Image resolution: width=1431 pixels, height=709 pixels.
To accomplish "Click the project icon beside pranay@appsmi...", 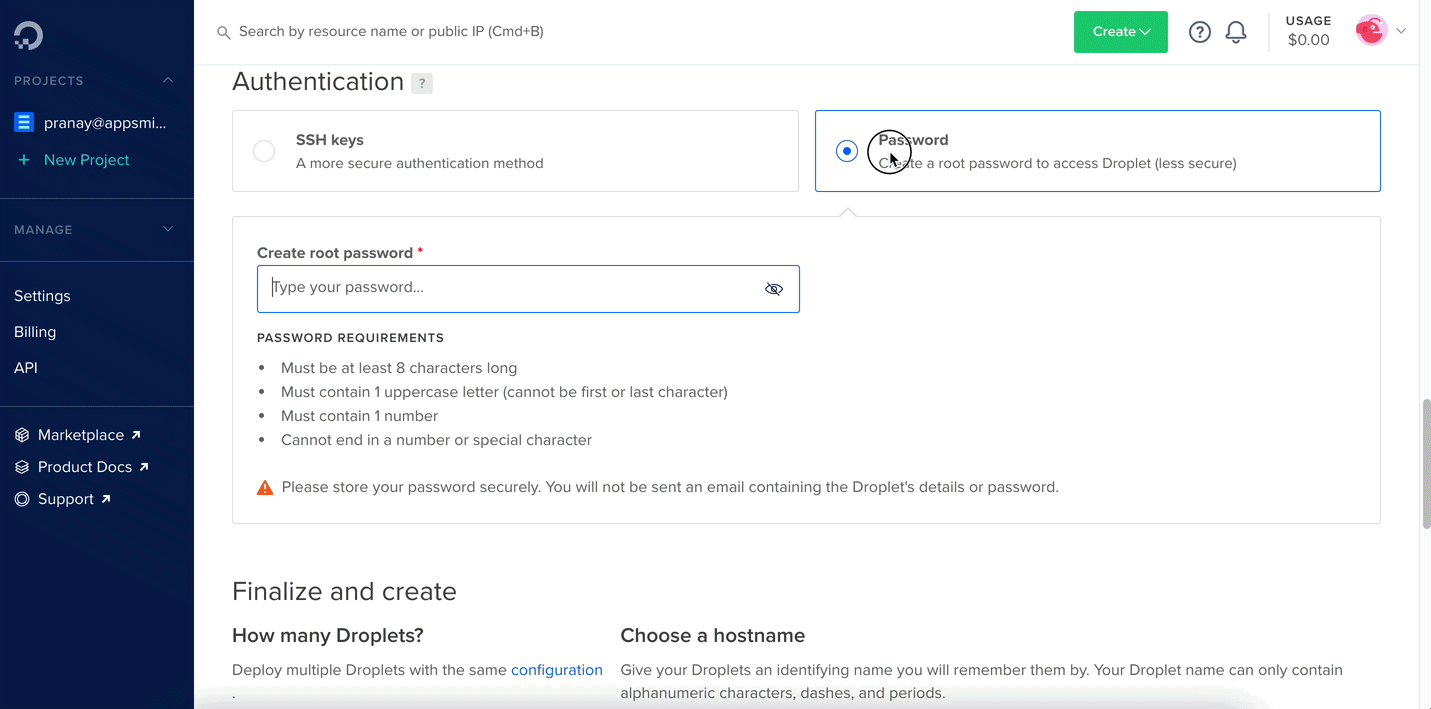I will (24, 123).
